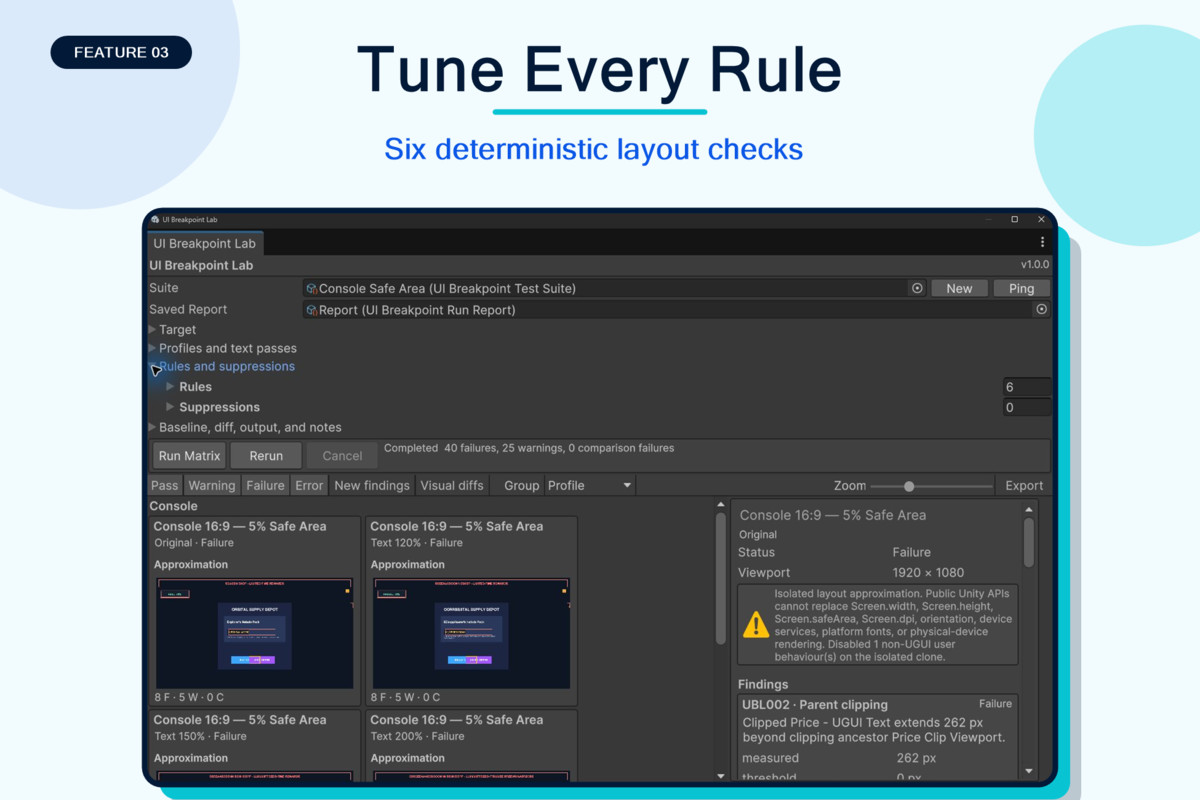Toggle the New findings filter

[x=372, y=485]
